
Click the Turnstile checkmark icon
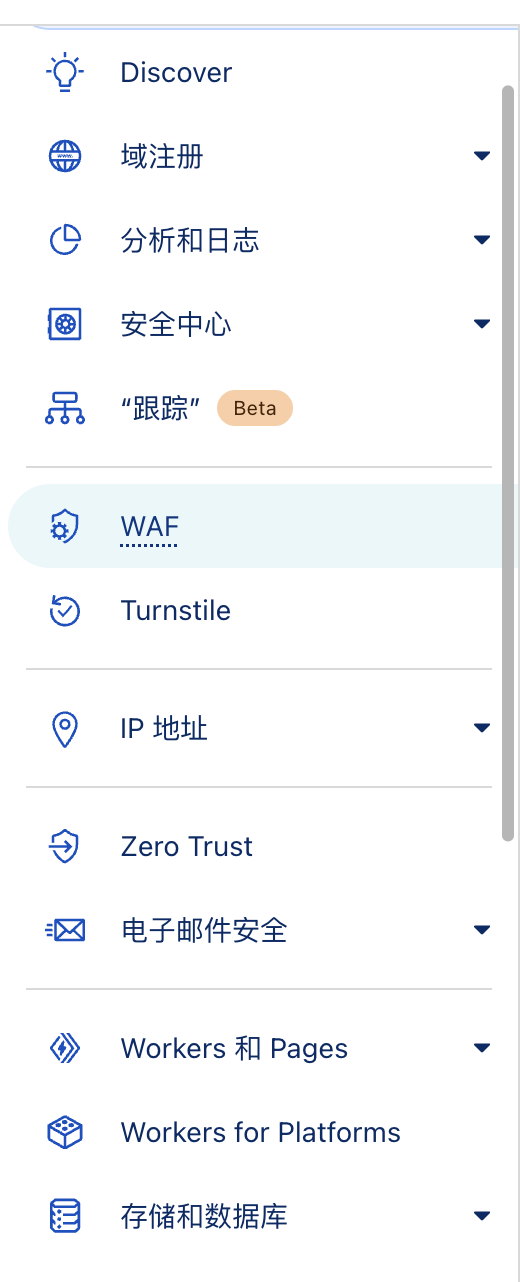pos(65,611)
